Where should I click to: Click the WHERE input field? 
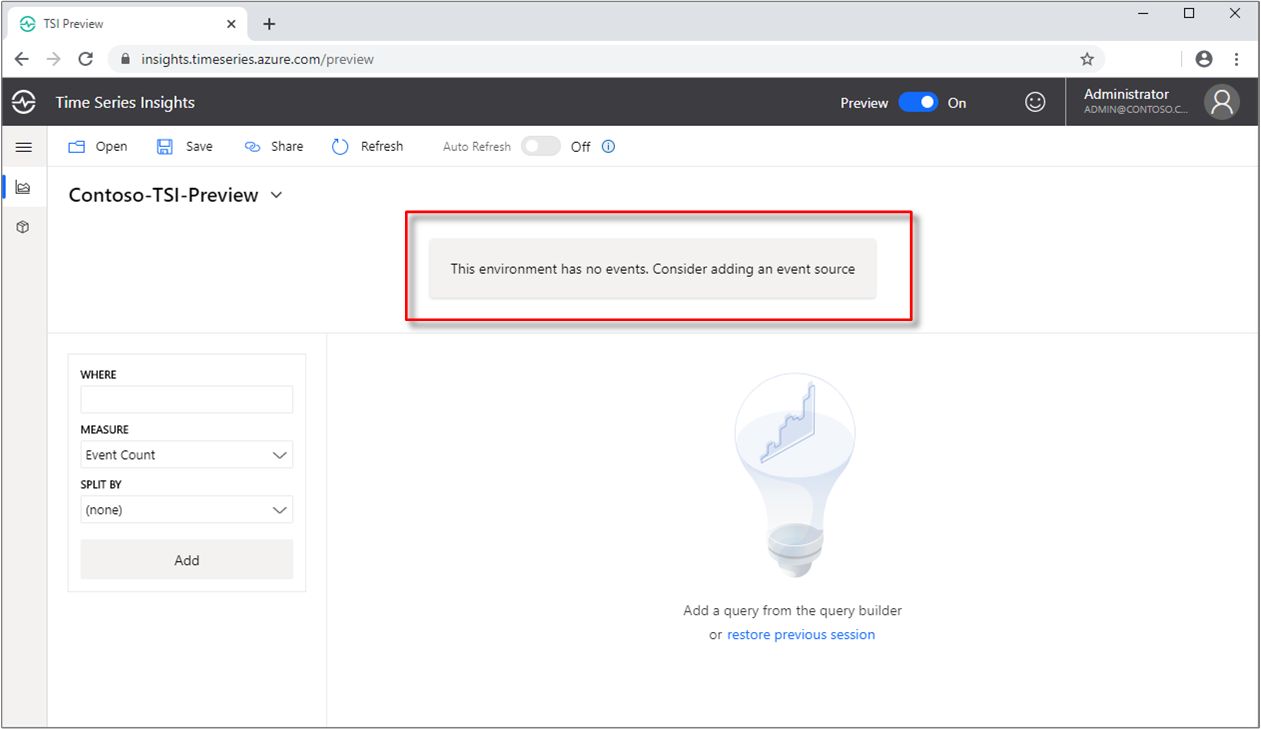point(187,400)
